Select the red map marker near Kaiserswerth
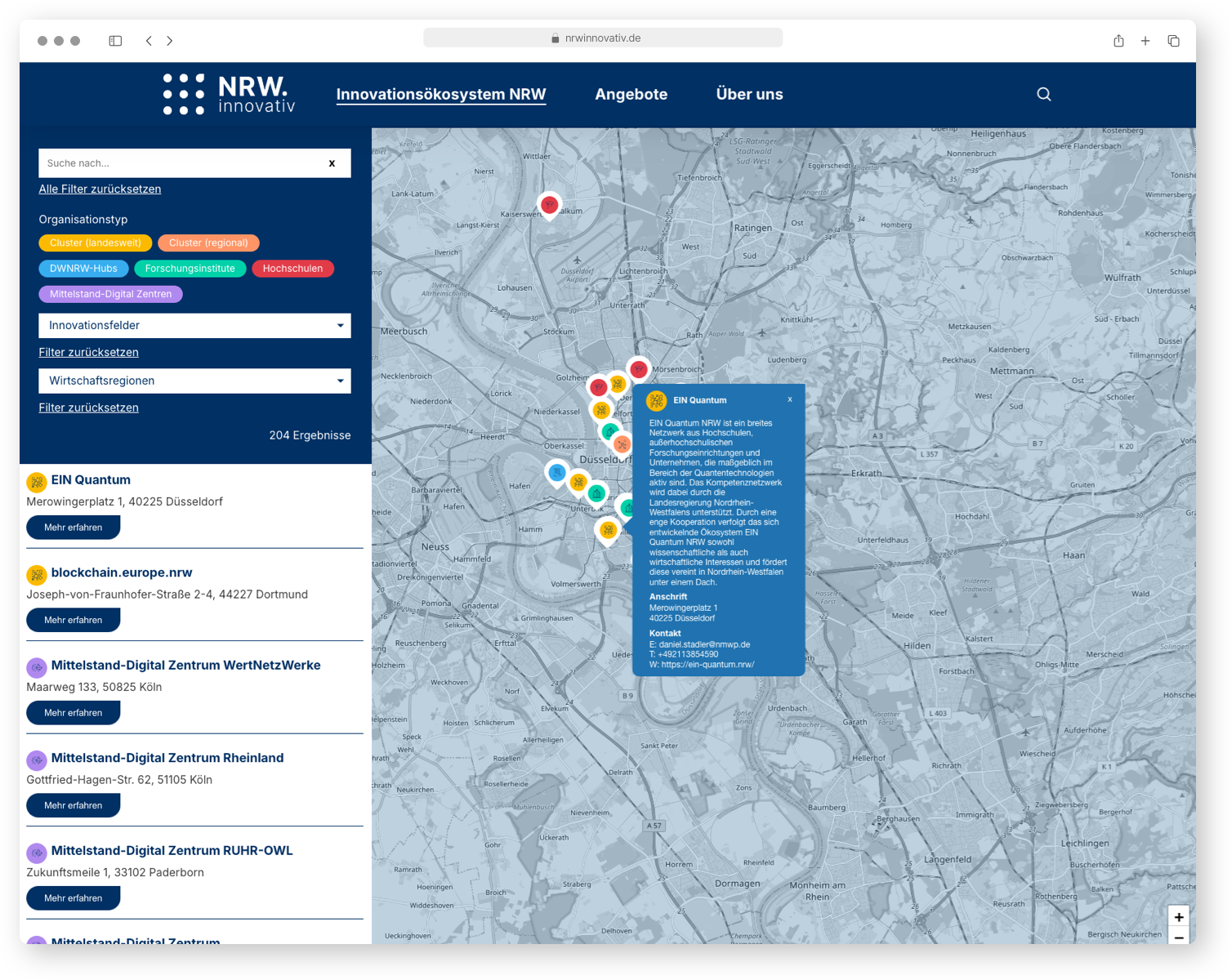The image size is (1232, 980). point(550,205)
